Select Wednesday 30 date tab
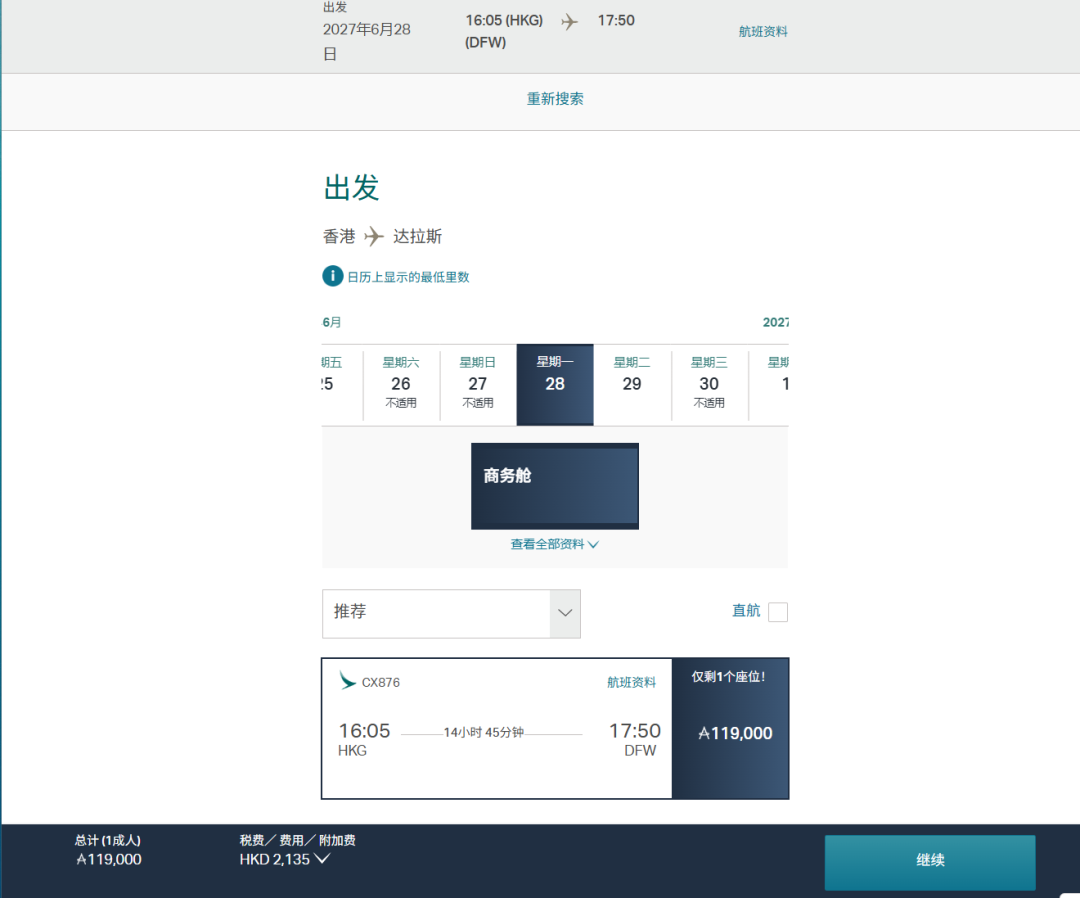The image size is (1080, 898). tap(709, 383)
